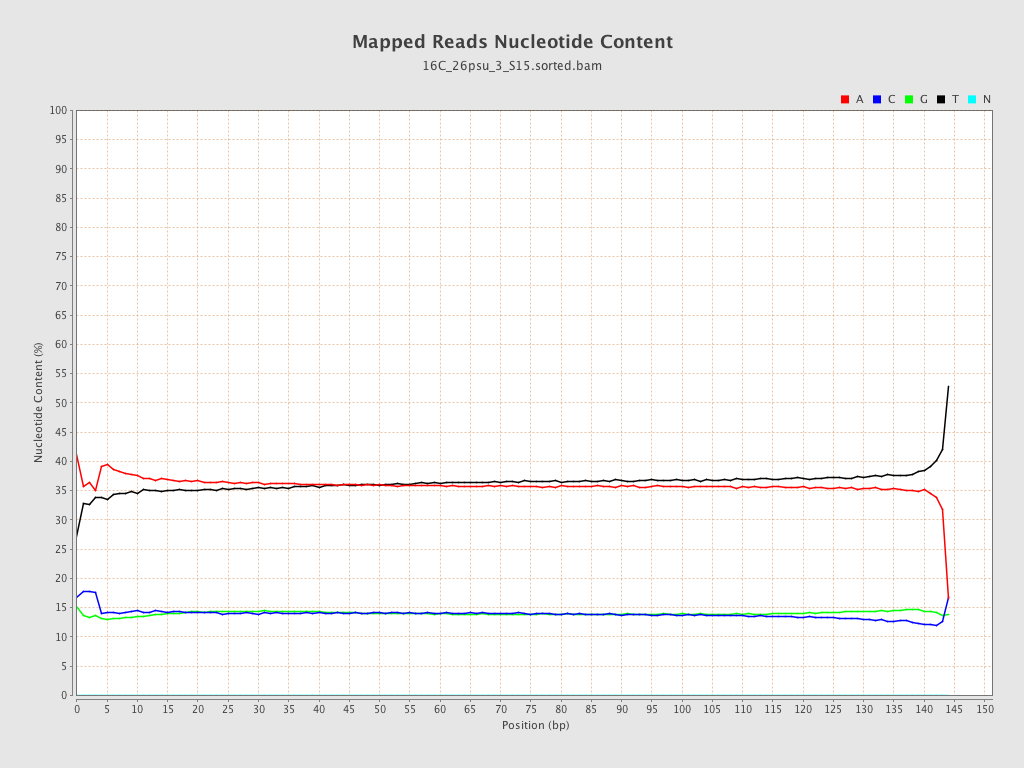1024x768 pixels.
Task: Click the blue C legend swatch
Action: (x=876, y=99)
